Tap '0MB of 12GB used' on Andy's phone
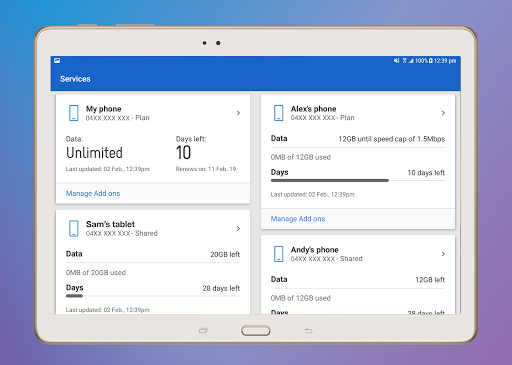The width and height of the screenshot is (512, 365). tap(301, 298)
